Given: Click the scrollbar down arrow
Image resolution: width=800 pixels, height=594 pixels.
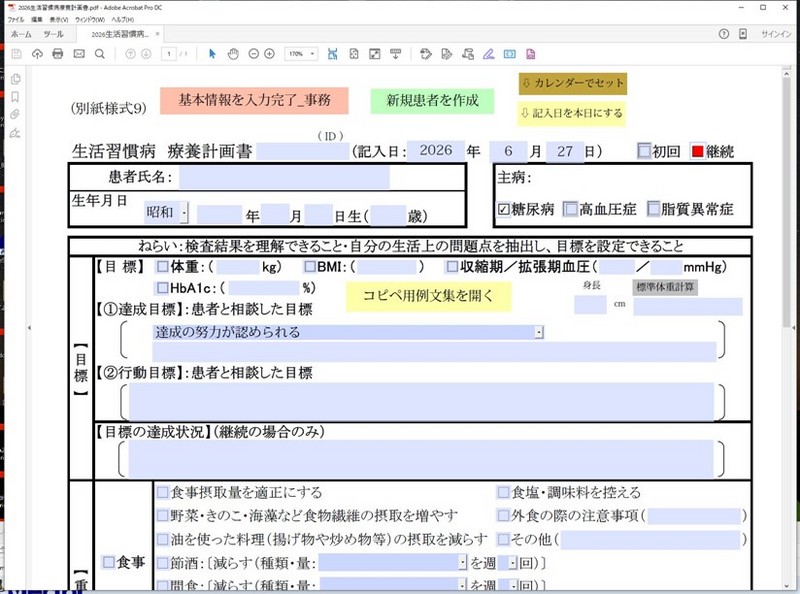Looking at the screenshot, I should [787, 585].
